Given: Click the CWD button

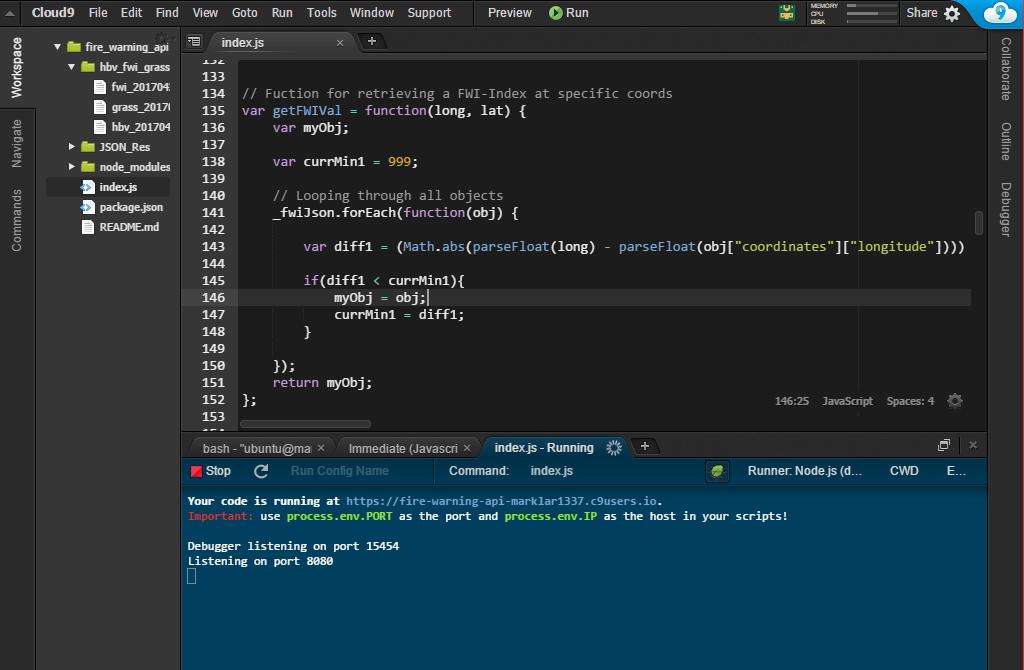Looking at the screenshot, I should pyautogui.click(x=904, y=471).
